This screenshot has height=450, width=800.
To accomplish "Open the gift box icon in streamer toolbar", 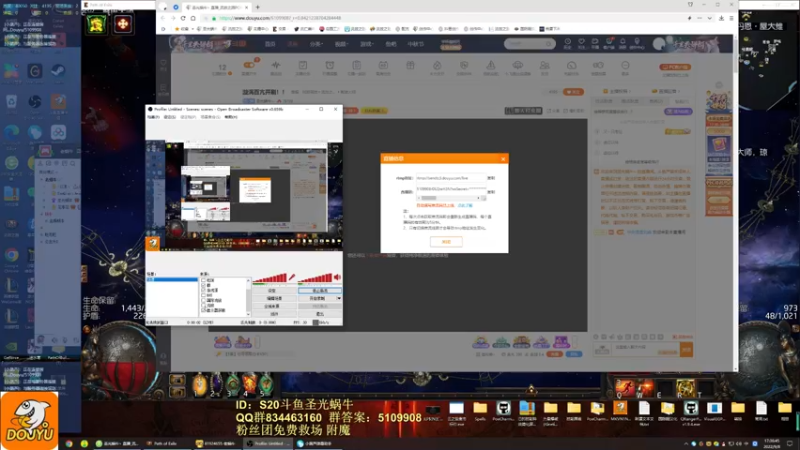I will pos(410,65).
